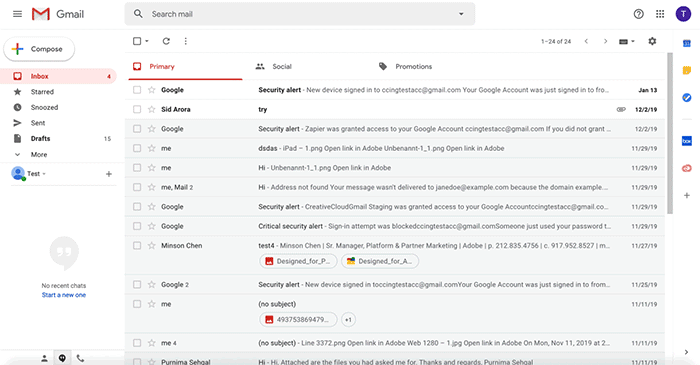Open the test4 email from Minson Chen
The image size is (700, 365).
pos(395,255)
